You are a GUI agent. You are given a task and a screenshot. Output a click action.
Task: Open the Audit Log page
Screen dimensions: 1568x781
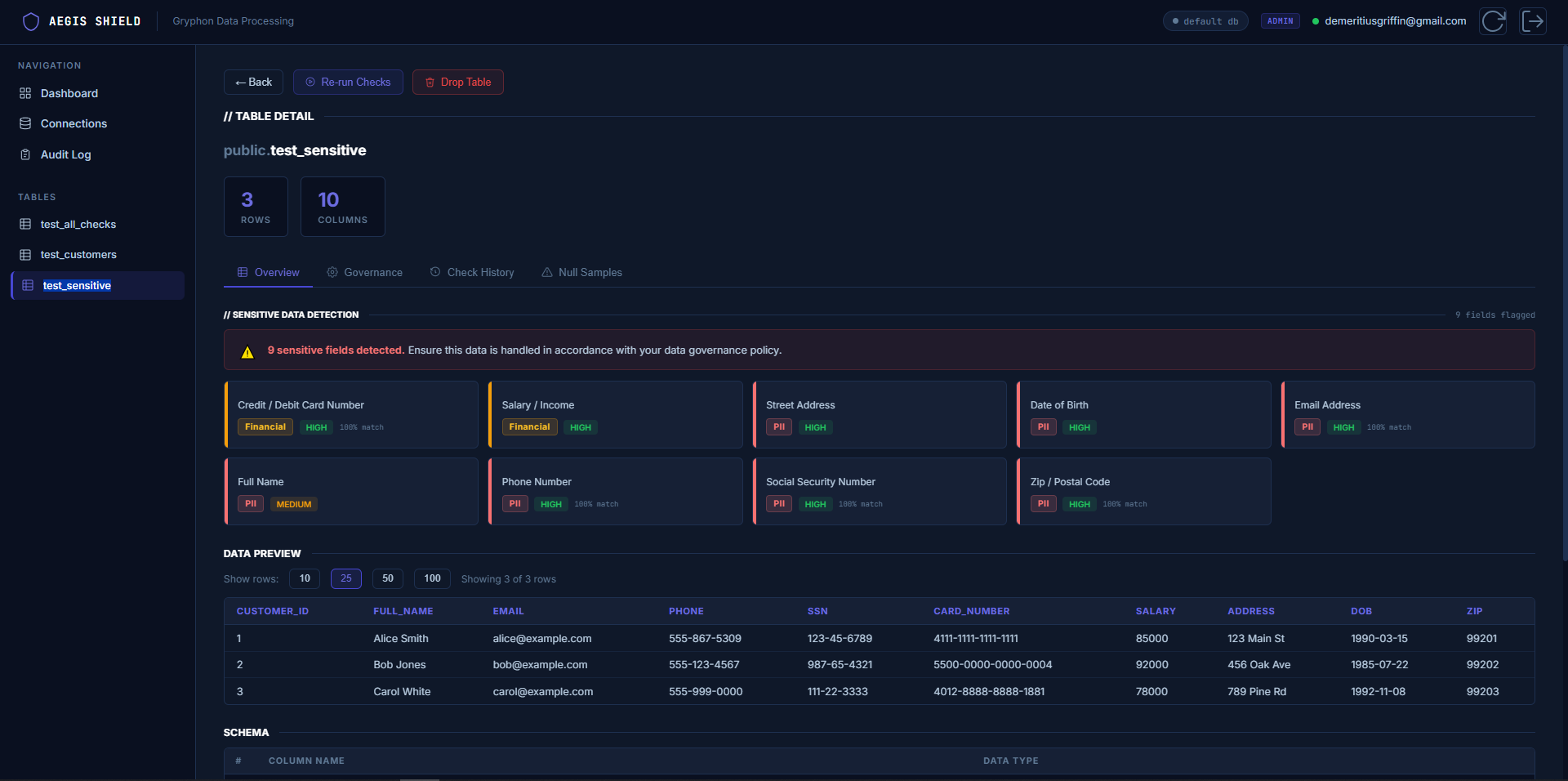pyautogui.click(x=65, y=154)
